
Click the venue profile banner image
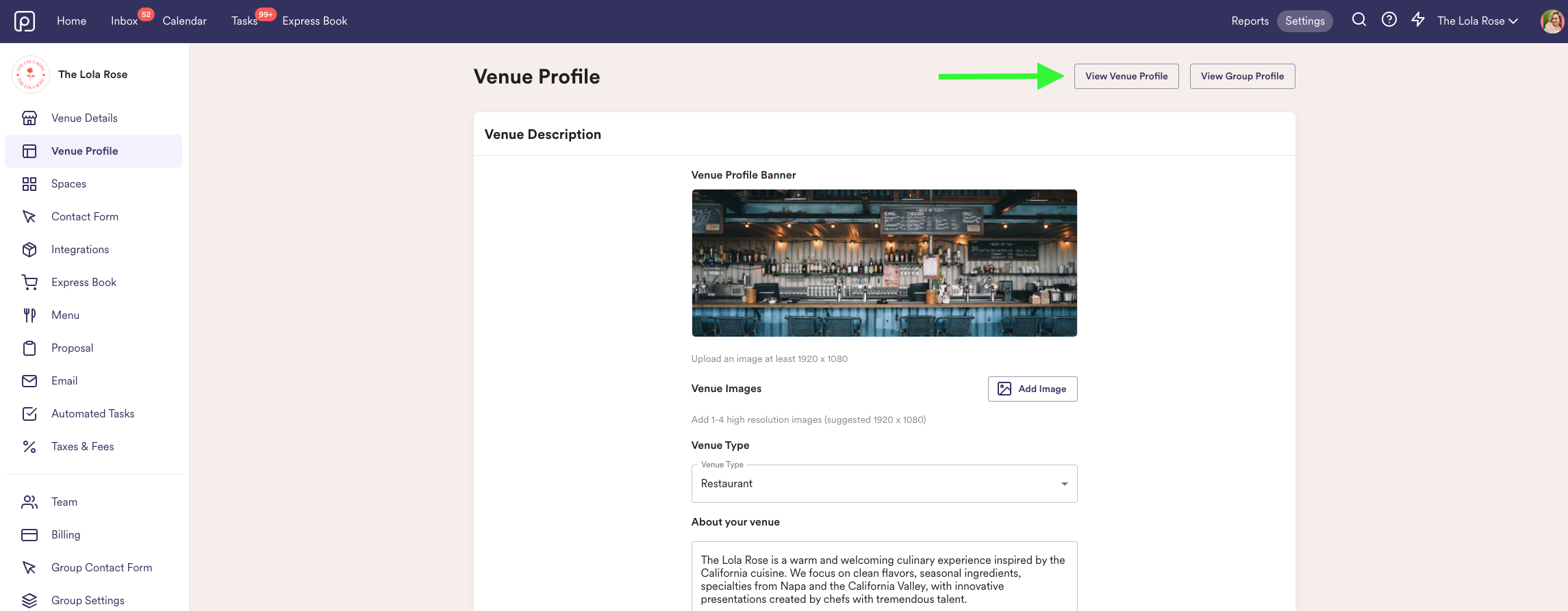pyautogui.click(x=884, y=263)
